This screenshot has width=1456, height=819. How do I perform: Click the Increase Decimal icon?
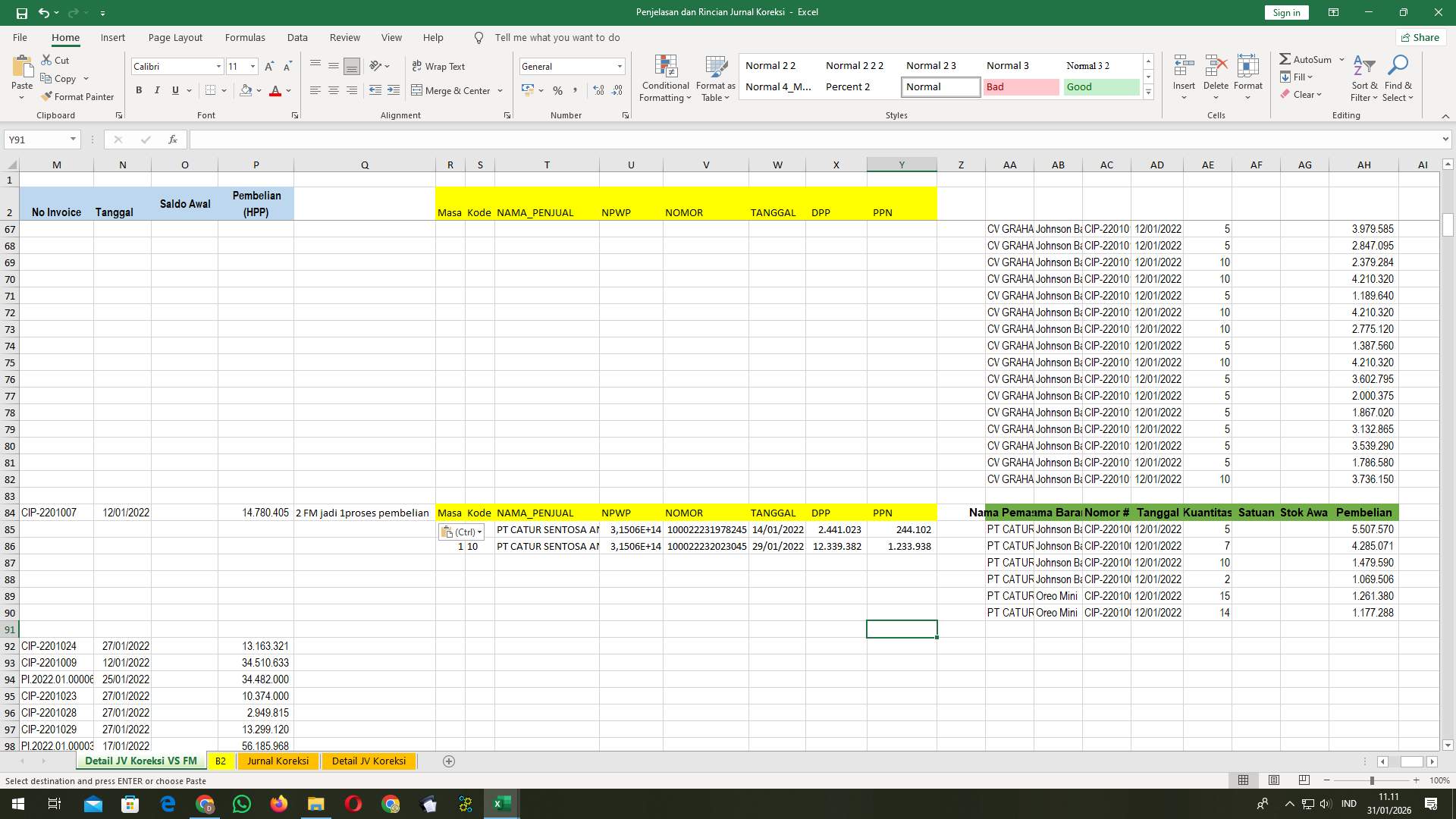tap(598, 90)
